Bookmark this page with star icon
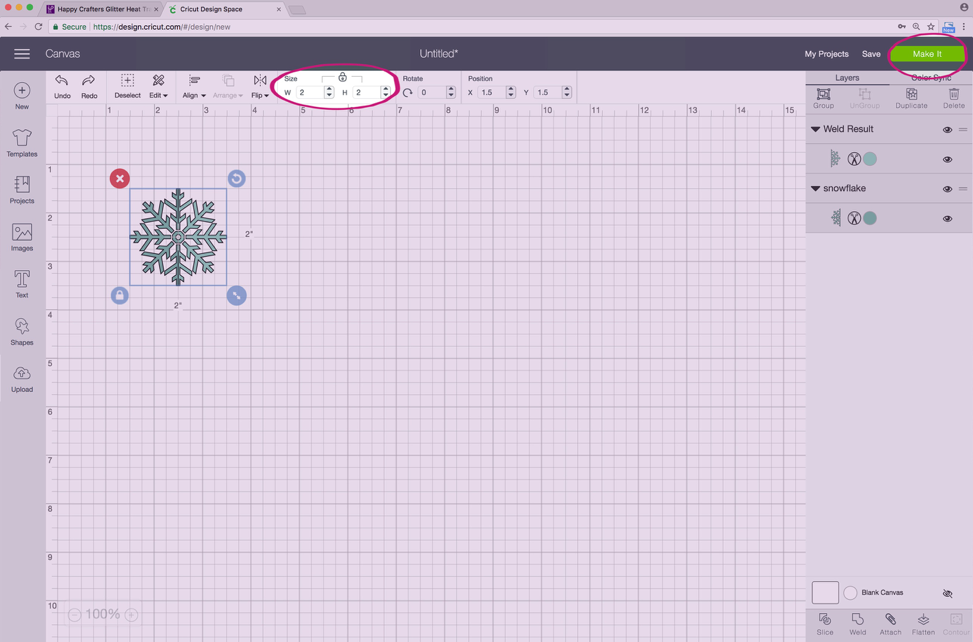This screenshot has height=642, width=973. click(931, 27)
